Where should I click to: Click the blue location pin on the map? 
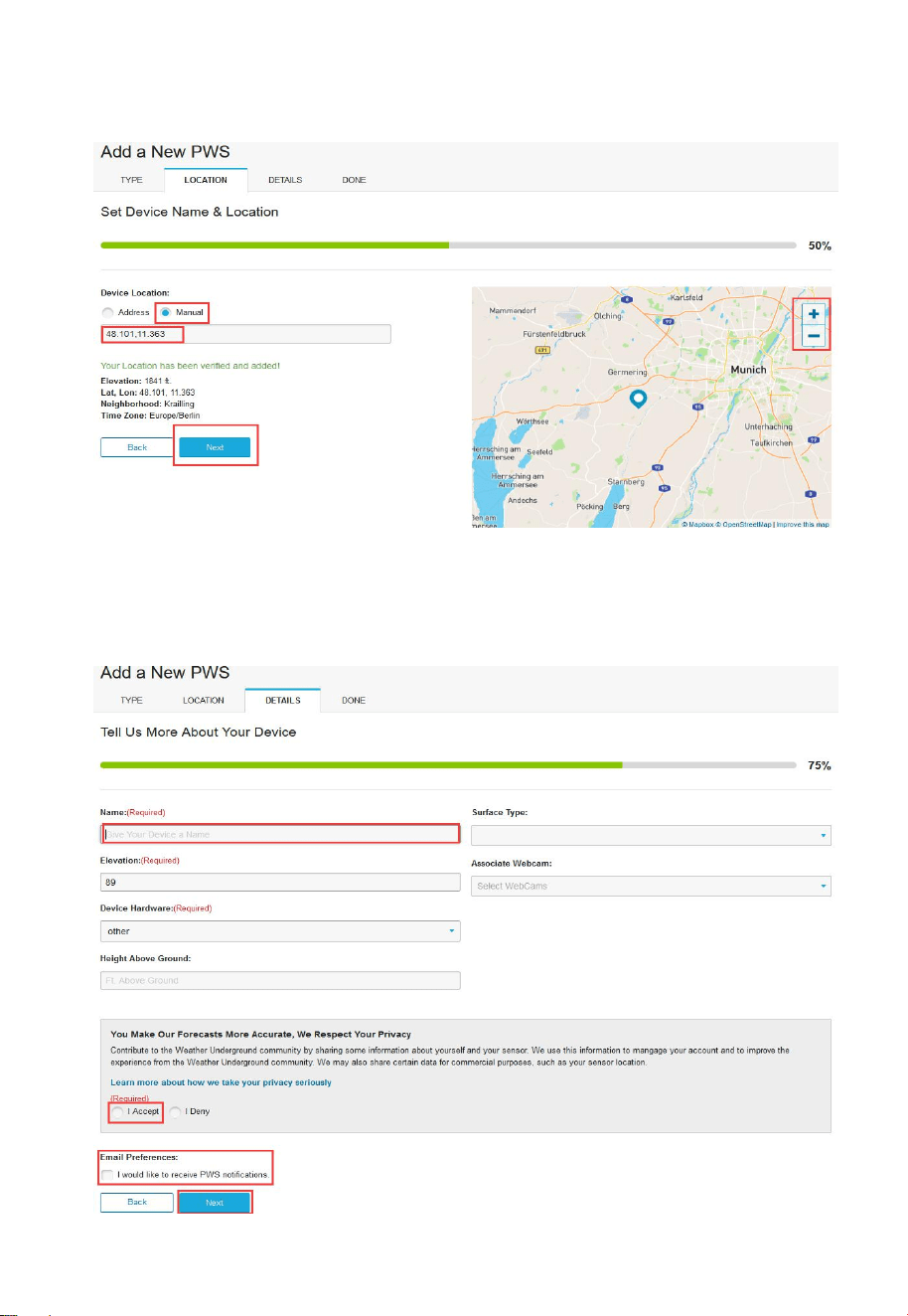[639, 399]
